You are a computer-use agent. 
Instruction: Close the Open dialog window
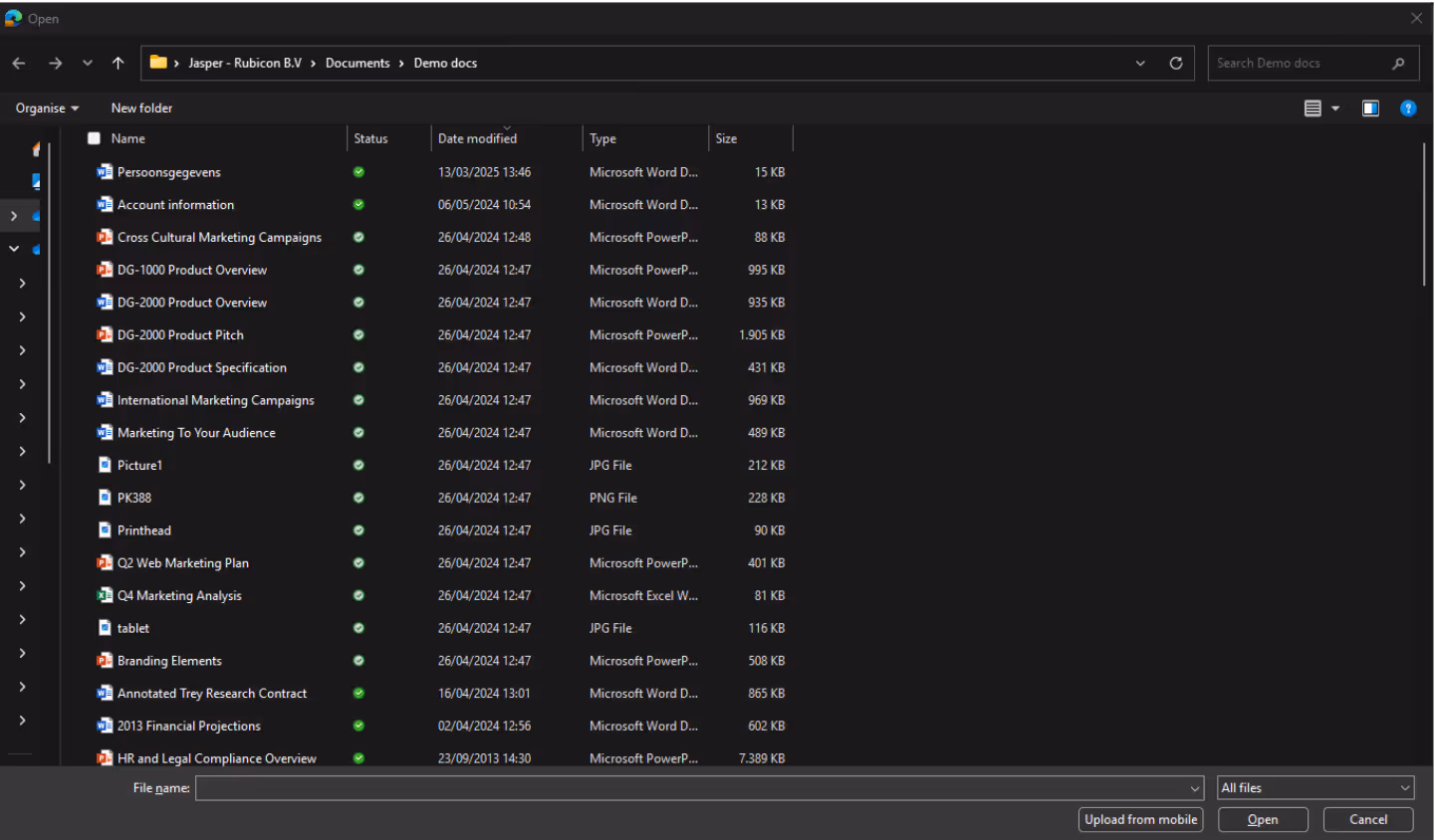coord(1416,18)
